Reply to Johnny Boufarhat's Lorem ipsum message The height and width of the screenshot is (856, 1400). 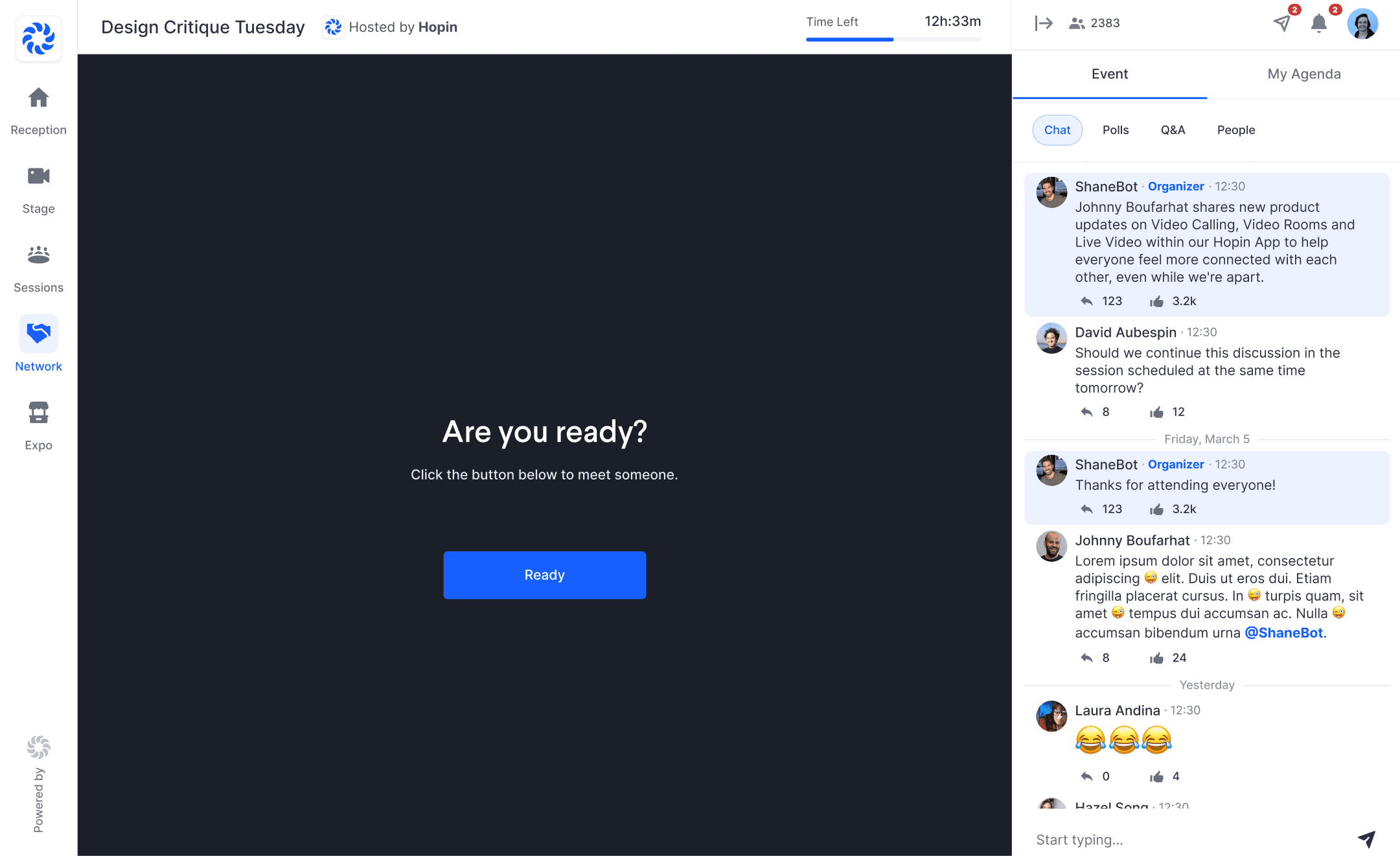pos(1086,658)
